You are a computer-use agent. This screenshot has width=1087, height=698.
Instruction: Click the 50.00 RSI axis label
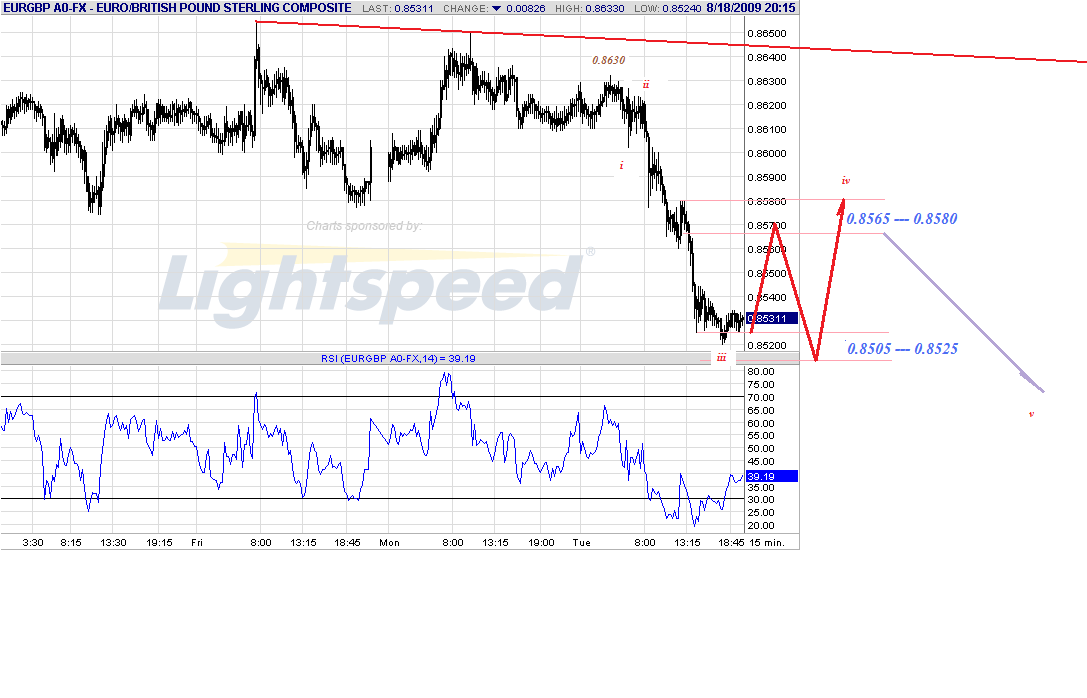(x=760, y=448)
